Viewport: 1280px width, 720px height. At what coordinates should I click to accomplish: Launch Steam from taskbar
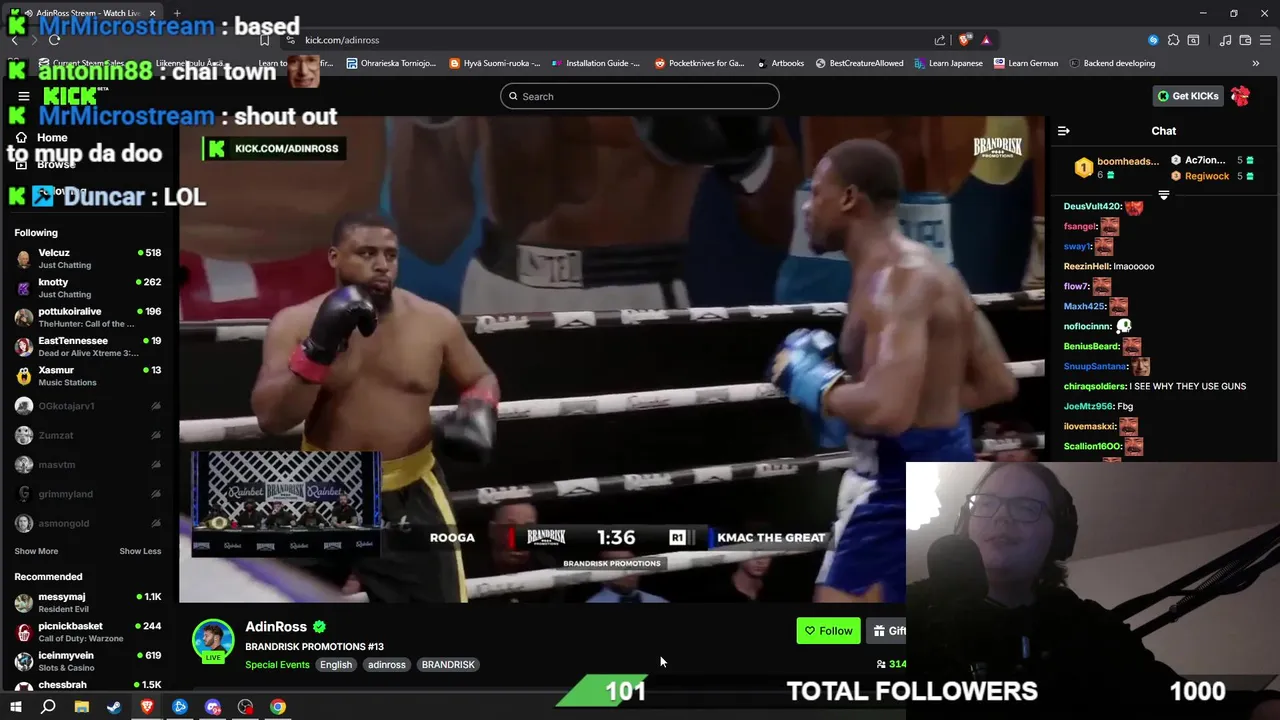click(114, 707)
